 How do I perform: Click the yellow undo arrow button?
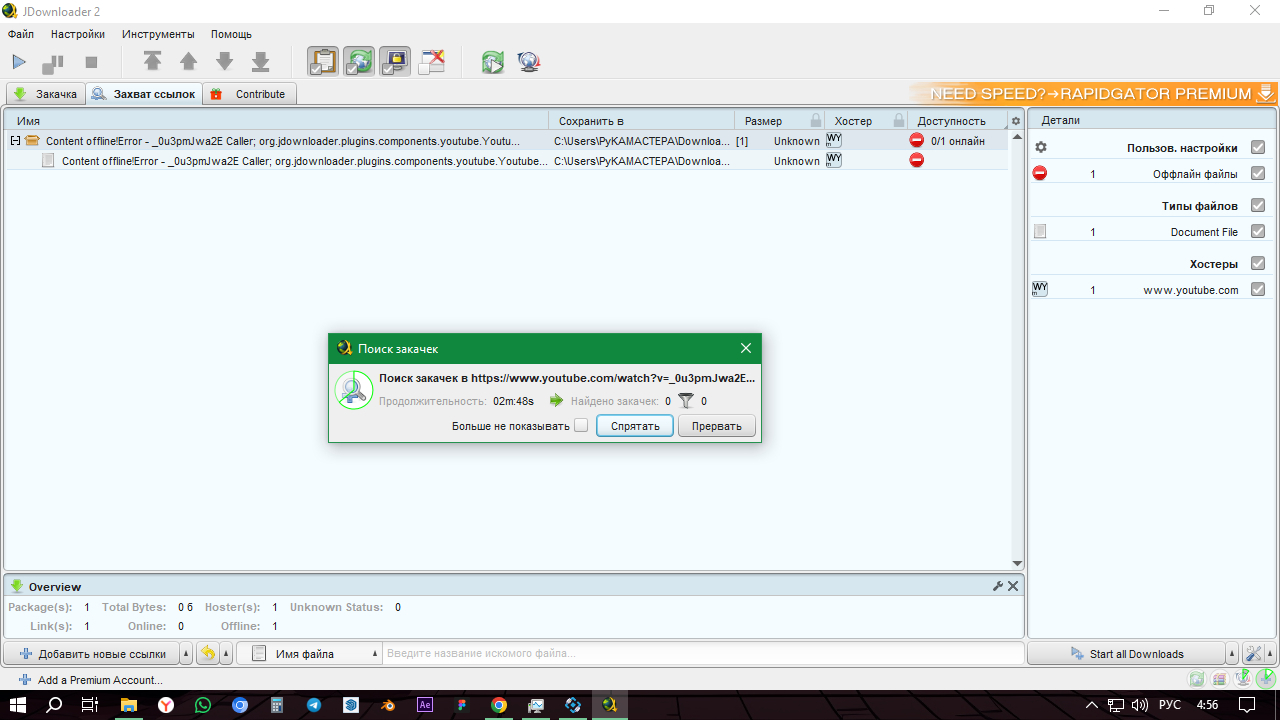pyautogui.click(x=208, y=654)
